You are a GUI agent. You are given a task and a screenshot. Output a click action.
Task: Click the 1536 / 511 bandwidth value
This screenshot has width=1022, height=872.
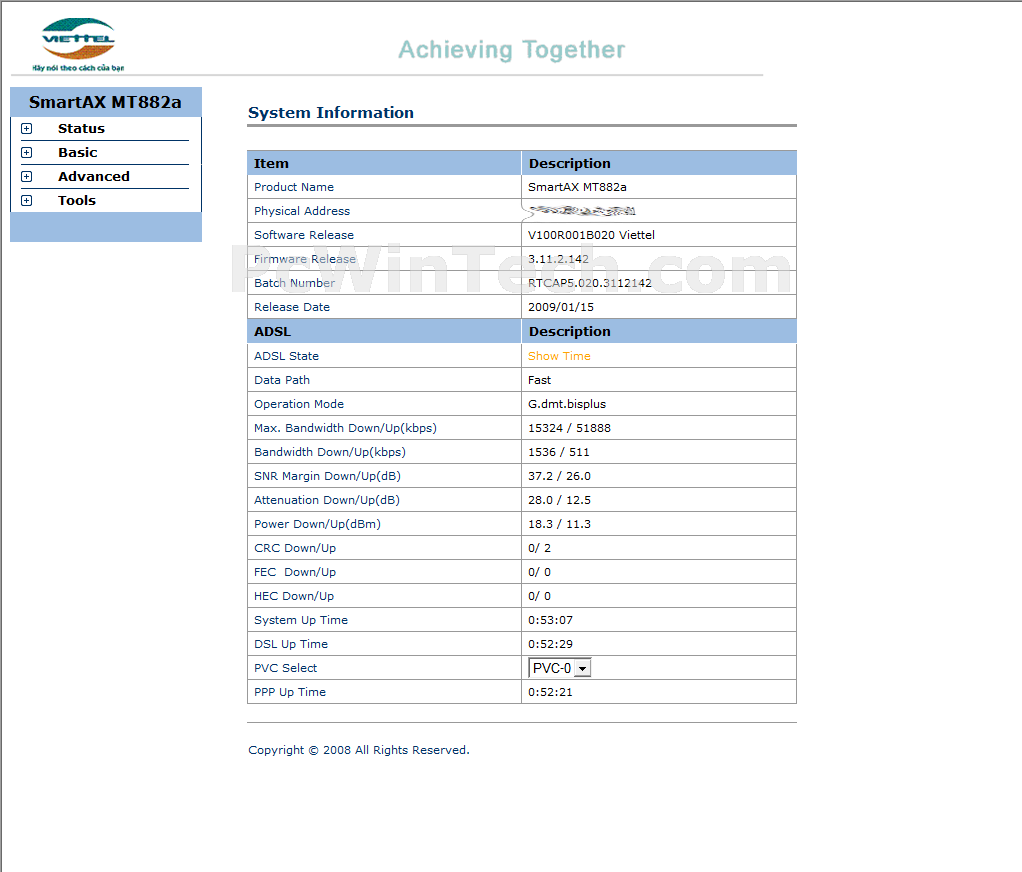(559, 452)
